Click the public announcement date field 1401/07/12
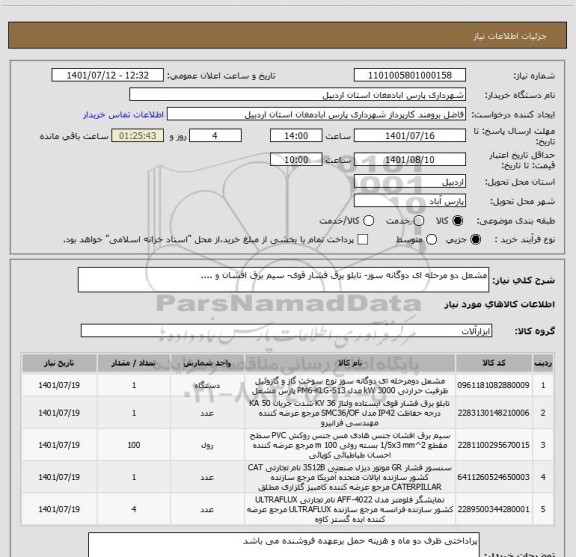The height and width of the screenshot is (557, 576). click(107, 75)
